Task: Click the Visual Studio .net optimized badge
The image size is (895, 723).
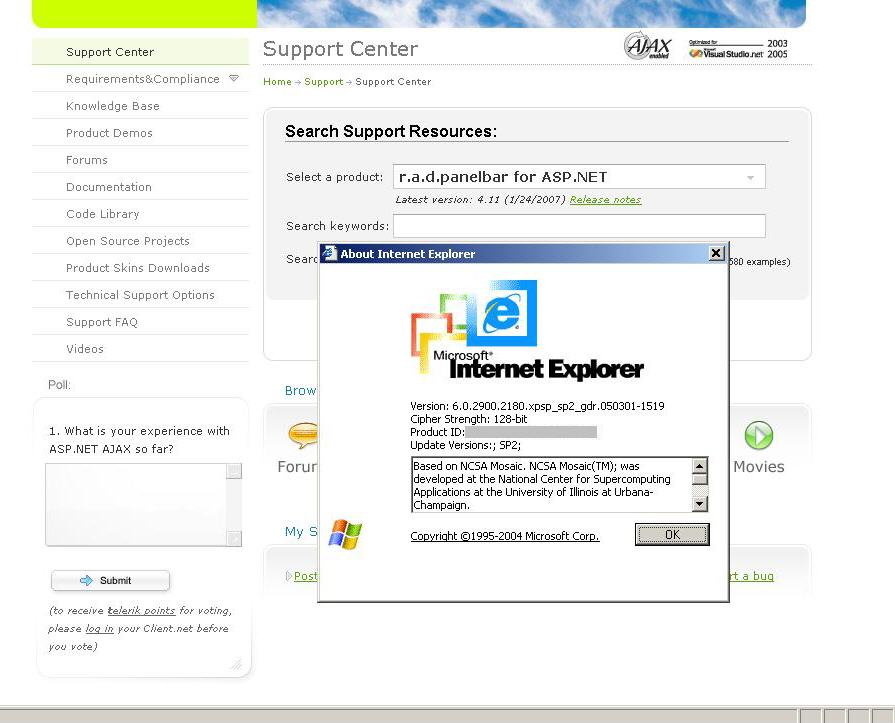Action: (738, 49)
